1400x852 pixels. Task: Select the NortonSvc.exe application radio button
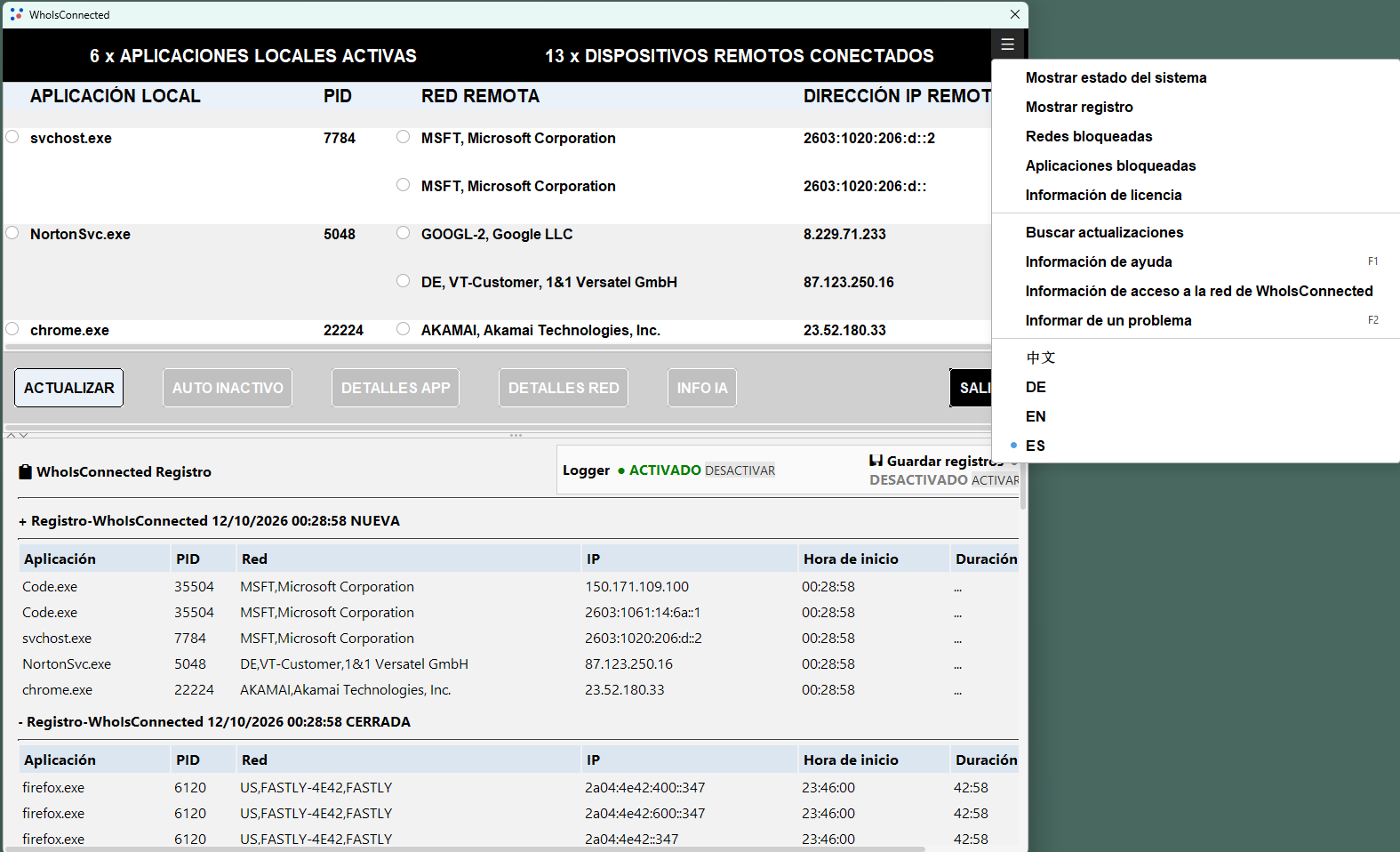point(12,233)
